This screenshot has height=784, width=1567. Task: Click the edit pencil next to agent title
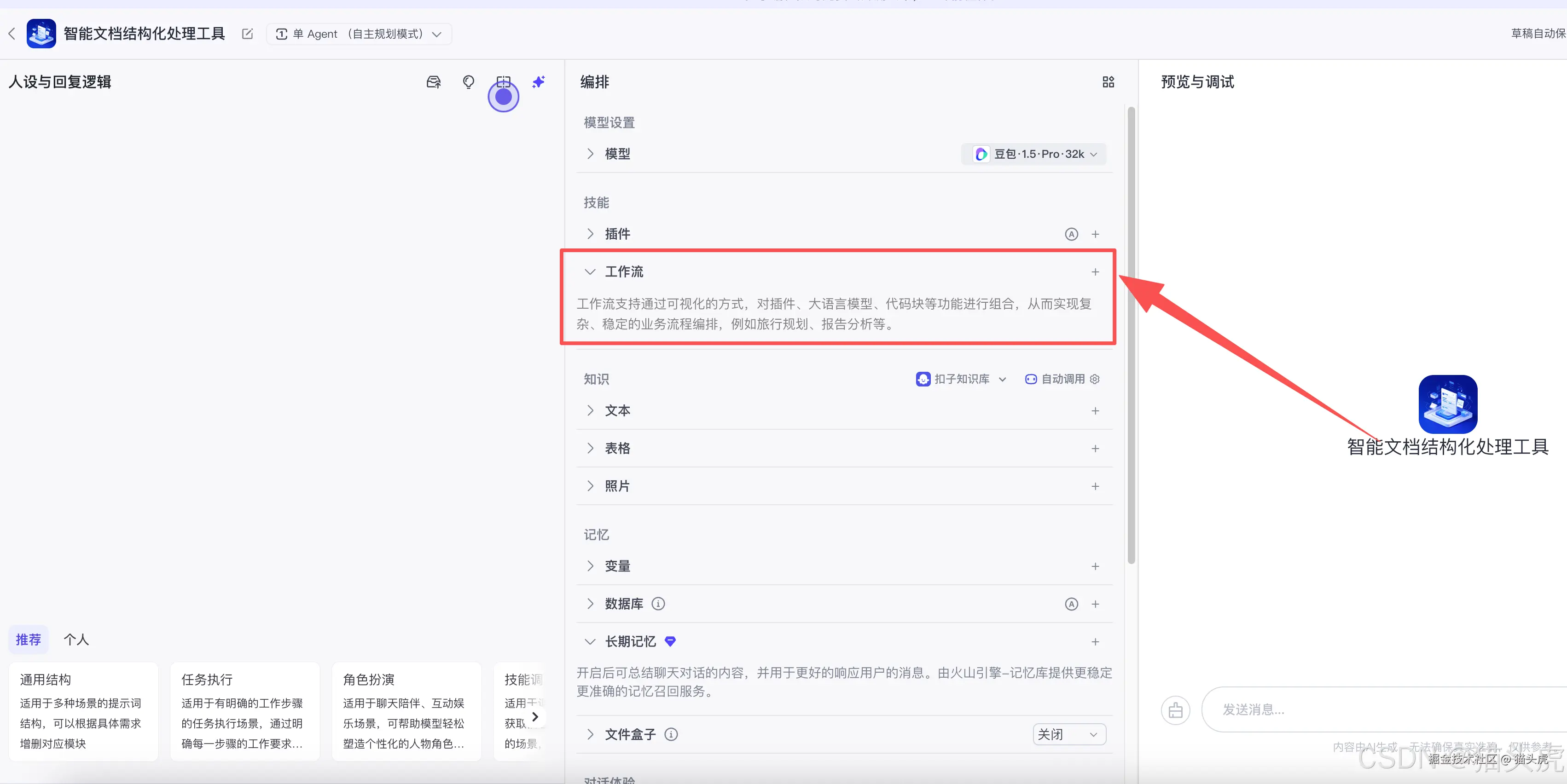point(247,34)
